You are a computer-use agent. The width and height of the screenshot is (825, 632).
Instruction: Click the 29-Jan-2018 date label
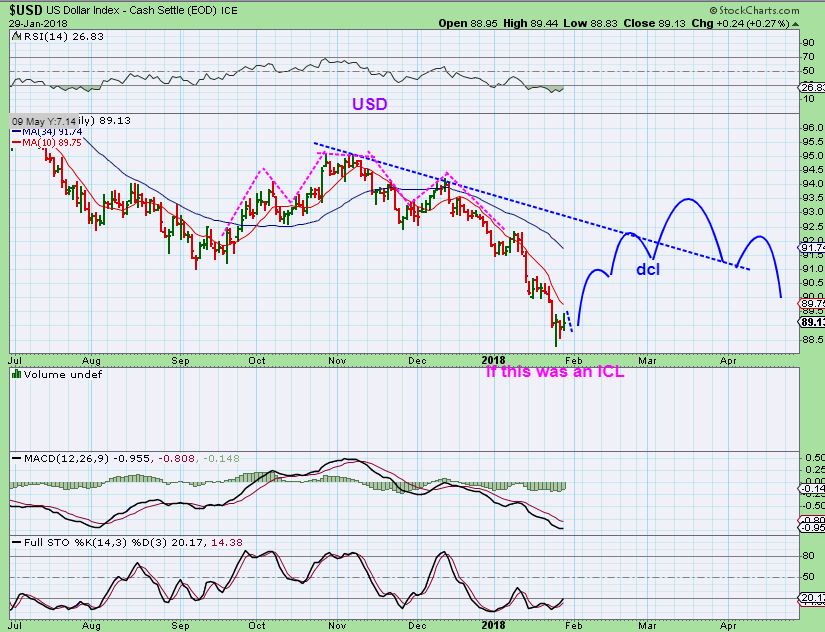click(x=34, y=21)
